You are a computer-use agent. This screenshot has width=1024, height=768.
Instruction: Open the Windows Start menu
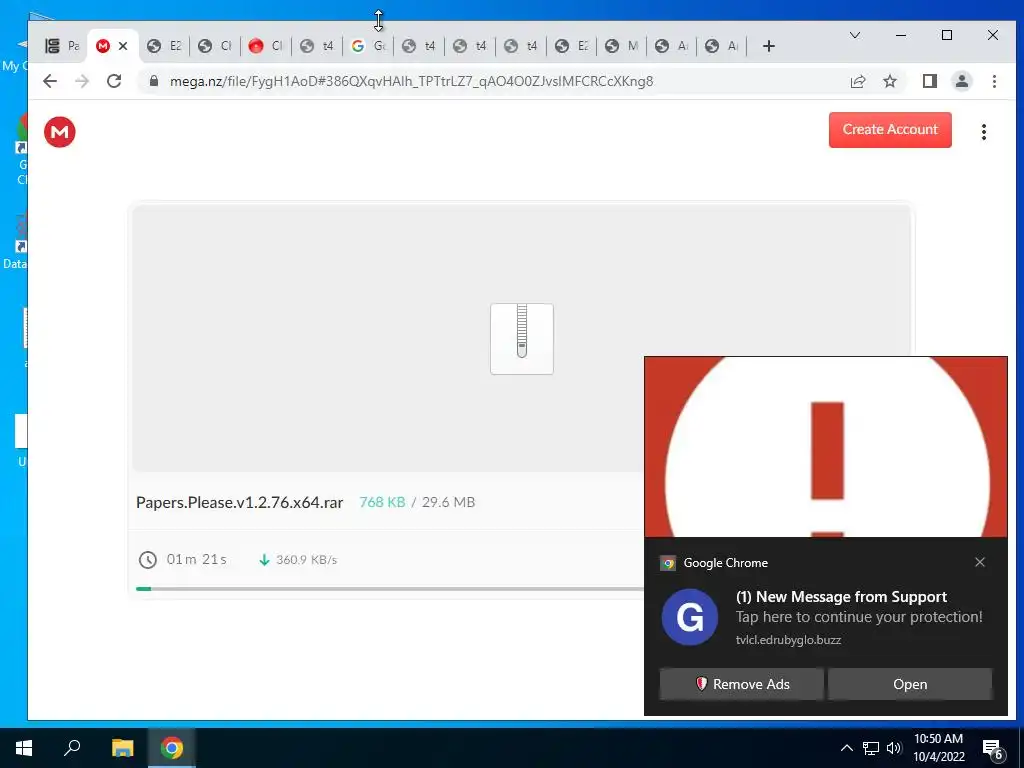coord(24,748)
